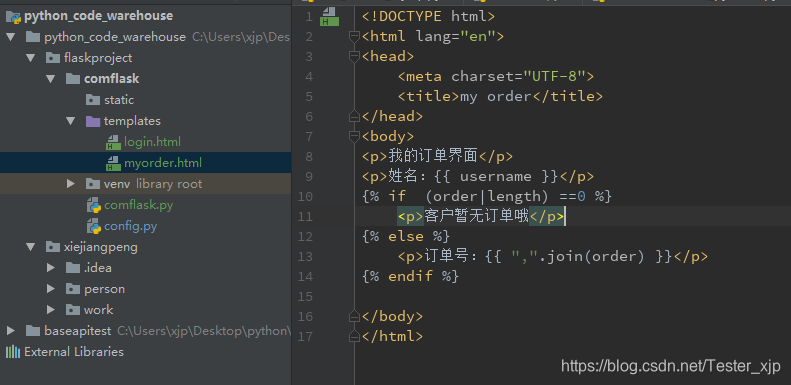
Task: Click the '{% endif %}' statement
Action: point(410,277)
